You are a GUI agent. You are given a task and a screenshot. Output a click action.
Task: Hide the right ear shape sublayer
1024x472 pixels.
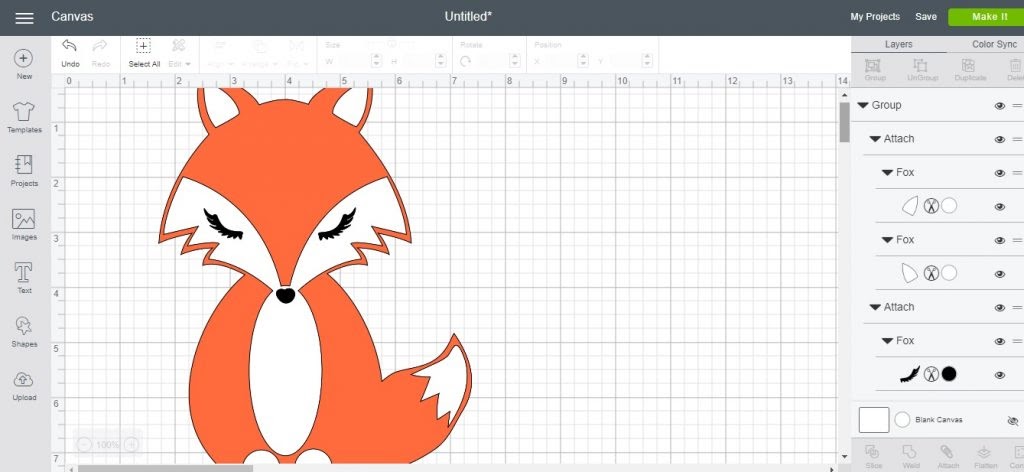point(999,274)
